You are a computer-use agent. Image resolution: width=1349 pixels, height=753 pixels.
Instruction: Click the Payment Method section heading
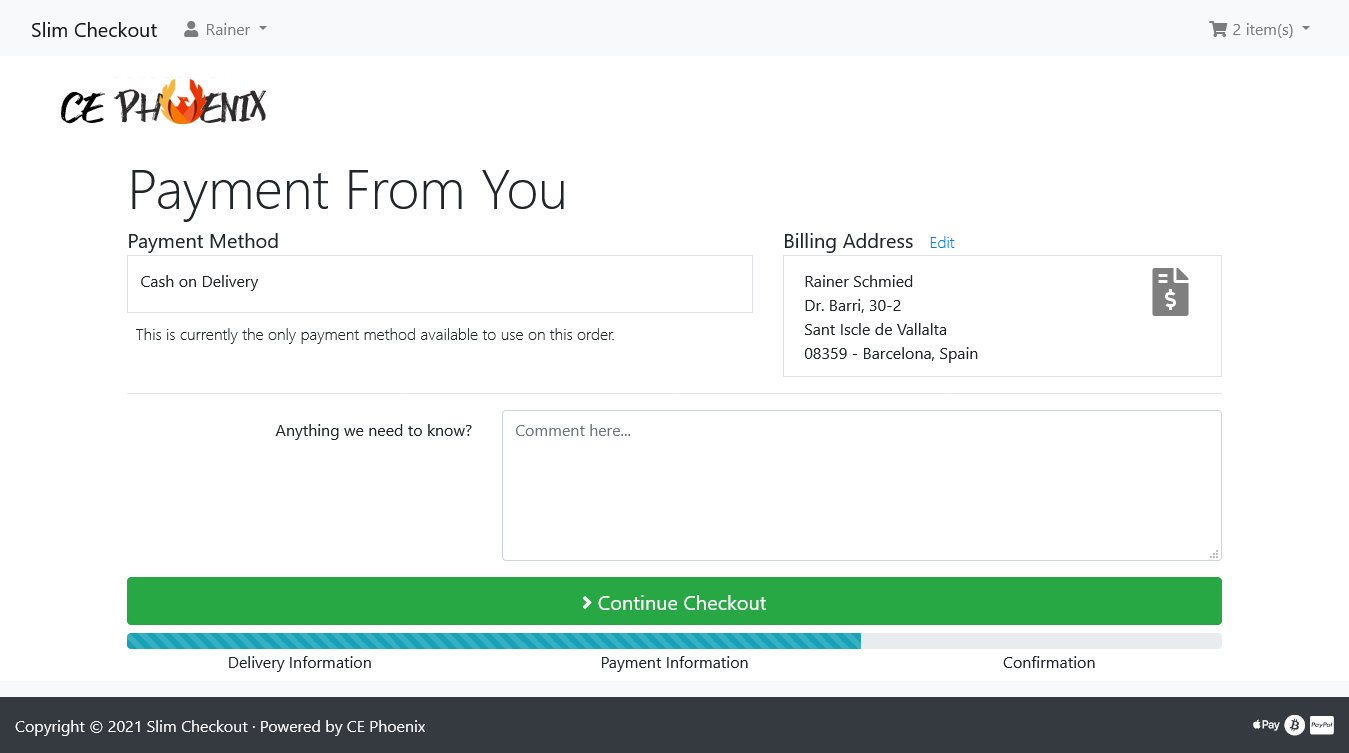(x=203, y=241)
